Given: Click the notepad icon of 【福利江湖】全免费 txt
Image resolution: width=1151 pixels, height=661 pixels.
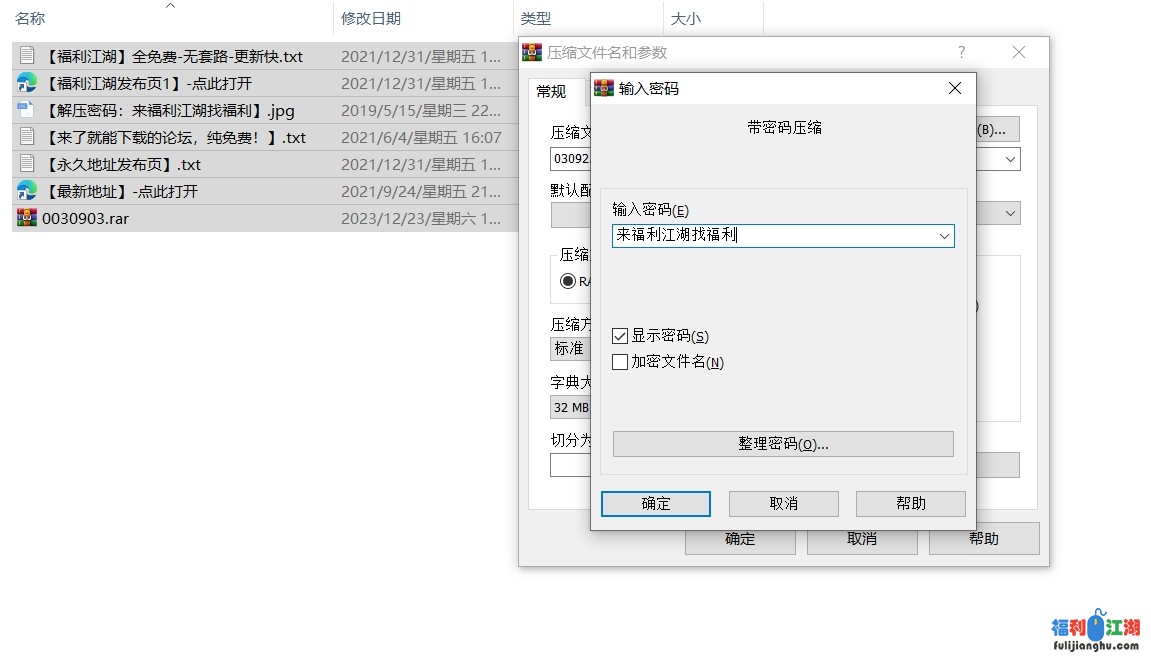Looking at the screenshot, I should pyautogui.click(x=26, y=57).
